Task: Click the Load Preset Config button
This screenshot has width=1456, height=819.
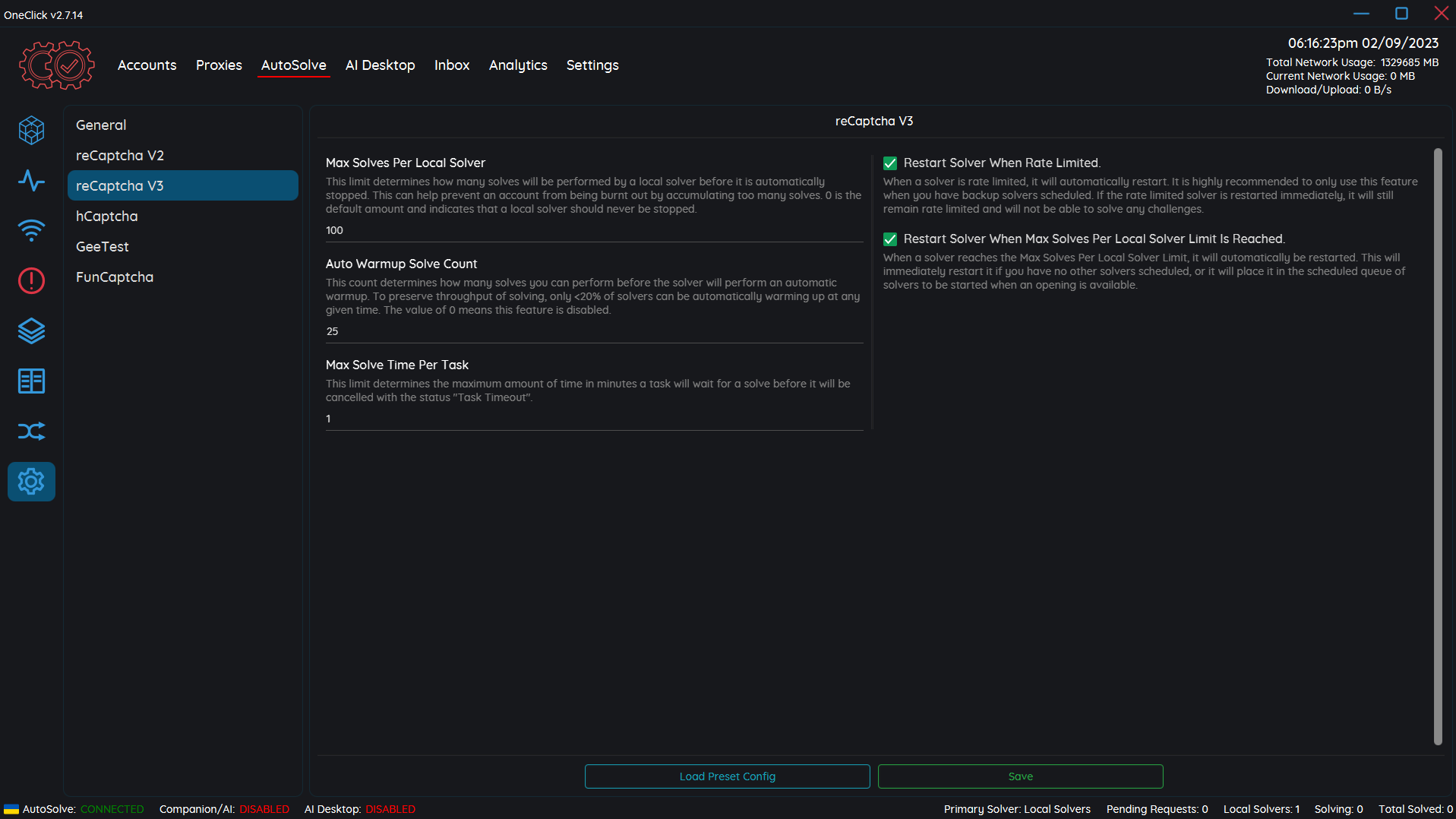Action: [x=727, y=776]
